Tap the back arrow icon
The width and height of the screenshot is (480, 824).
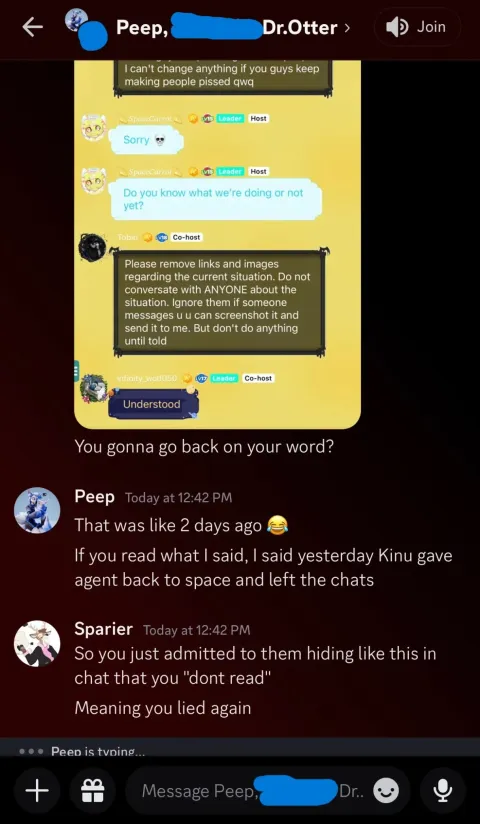pos(33,28)
